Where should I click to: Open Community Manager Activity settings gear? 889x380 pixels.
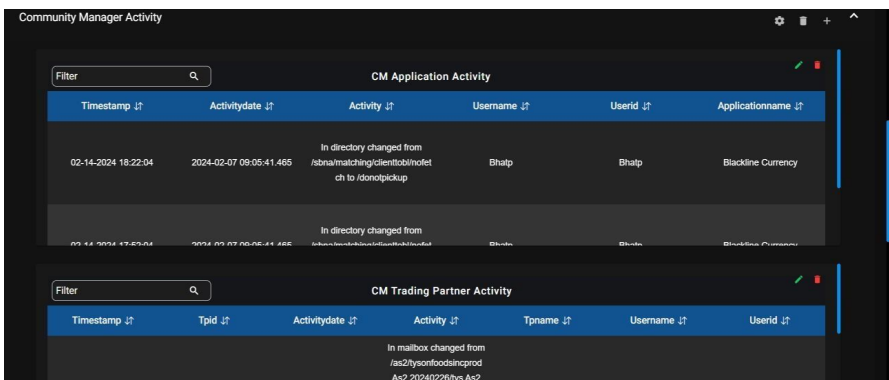pyautogui.click(x=780, y=21)
